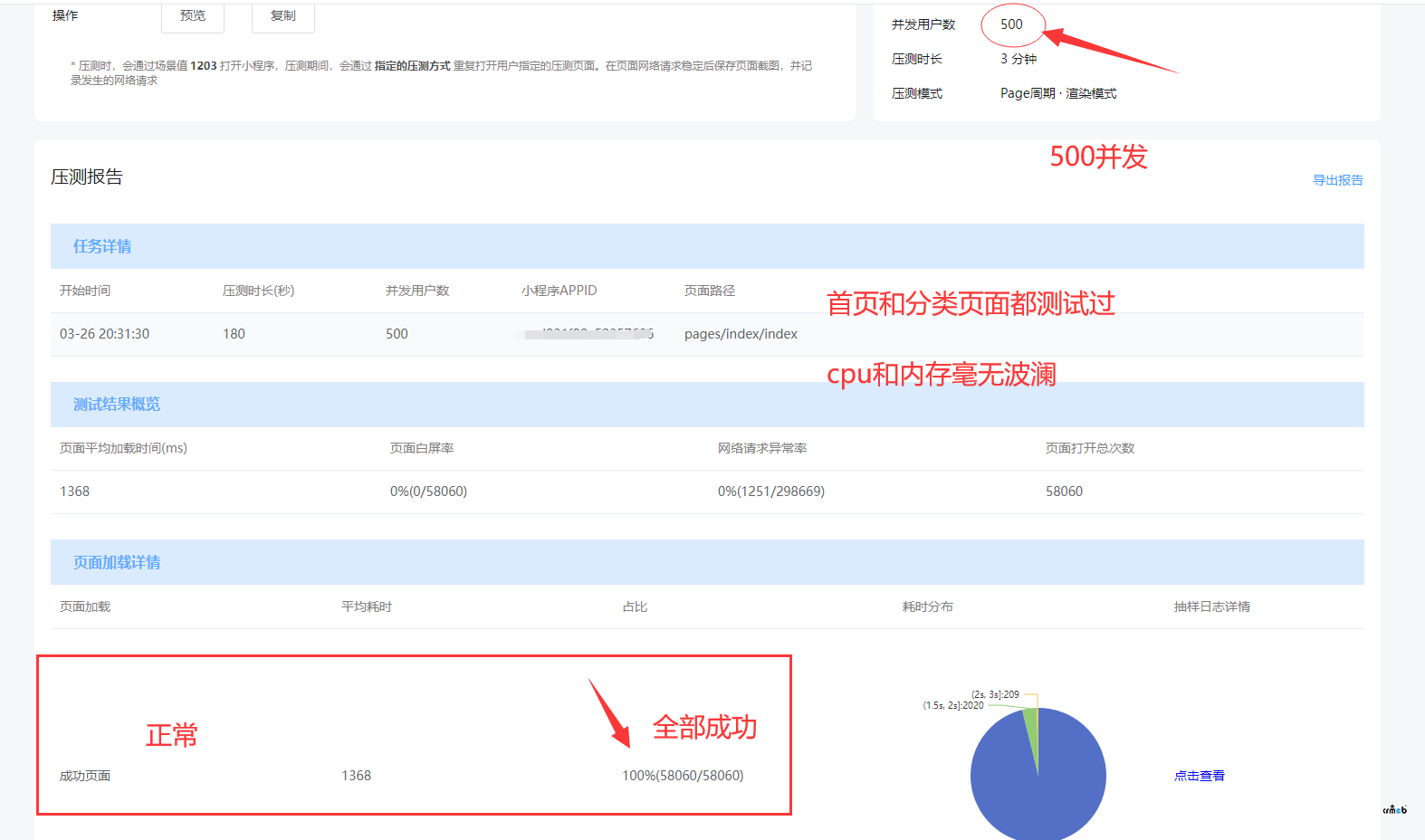Click the 压测时长 label in config panel
The height and width of the screenshot is (840, 1425).
[917, 59]
